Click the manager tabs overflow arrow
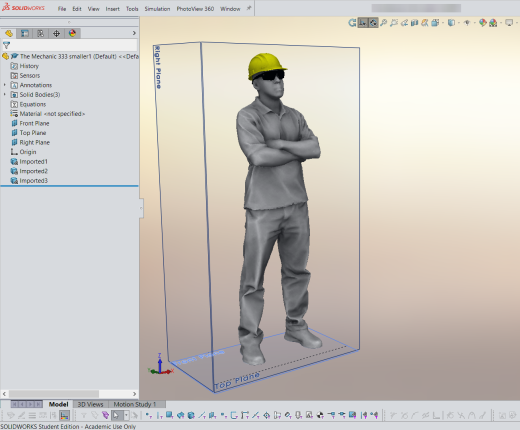 point(134,33)
